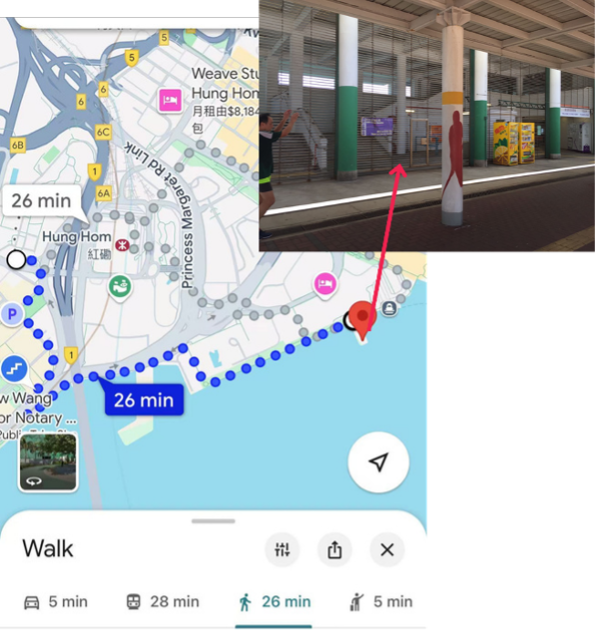Tap the Hung Hom MTR station icon
The image size is (598, 632).
tap(123, 246)
